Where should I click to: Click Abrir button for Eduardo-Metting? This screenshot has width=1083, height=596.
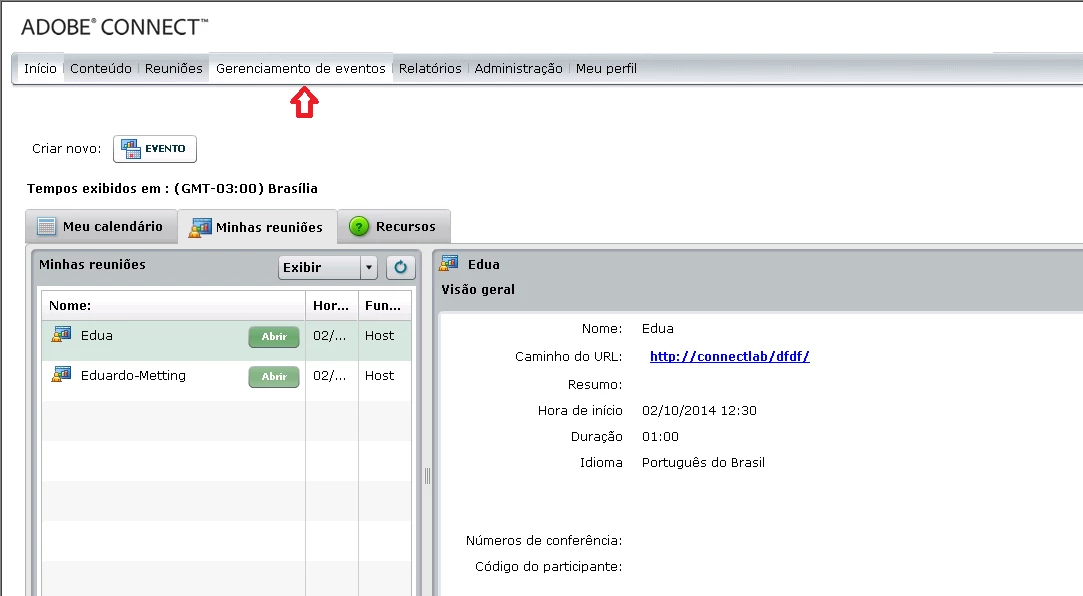[x=274, y=376]
